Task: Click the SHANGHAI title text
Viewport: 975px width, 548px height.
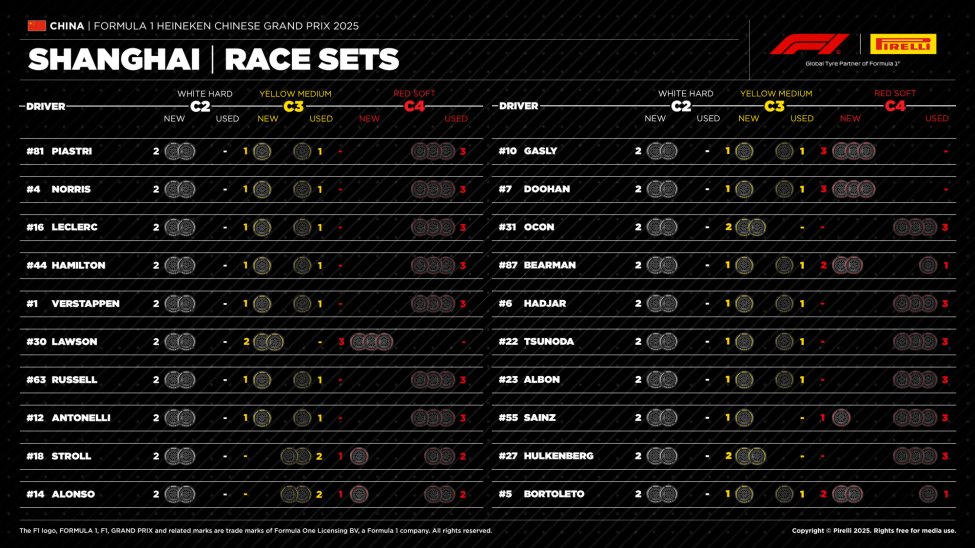Action: (x=112, y=60)
